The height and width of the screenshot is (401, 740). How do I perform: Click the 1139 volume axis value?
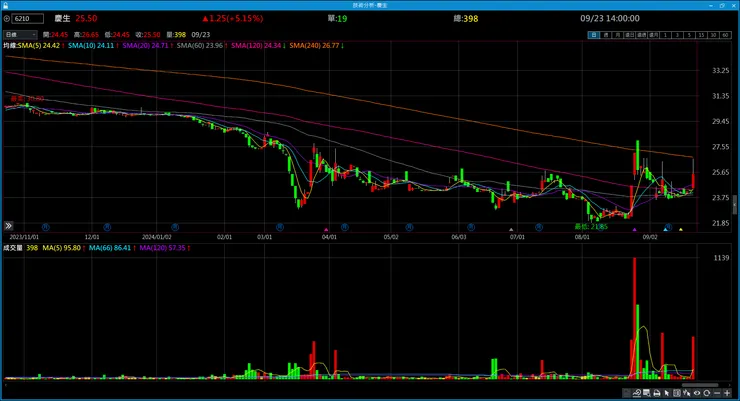(721, 258)
